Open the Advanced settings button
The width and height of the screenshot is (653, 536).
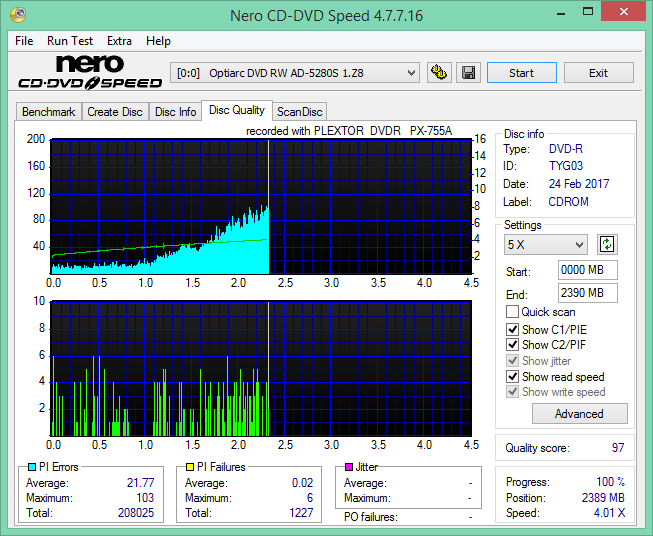point(580,414)
